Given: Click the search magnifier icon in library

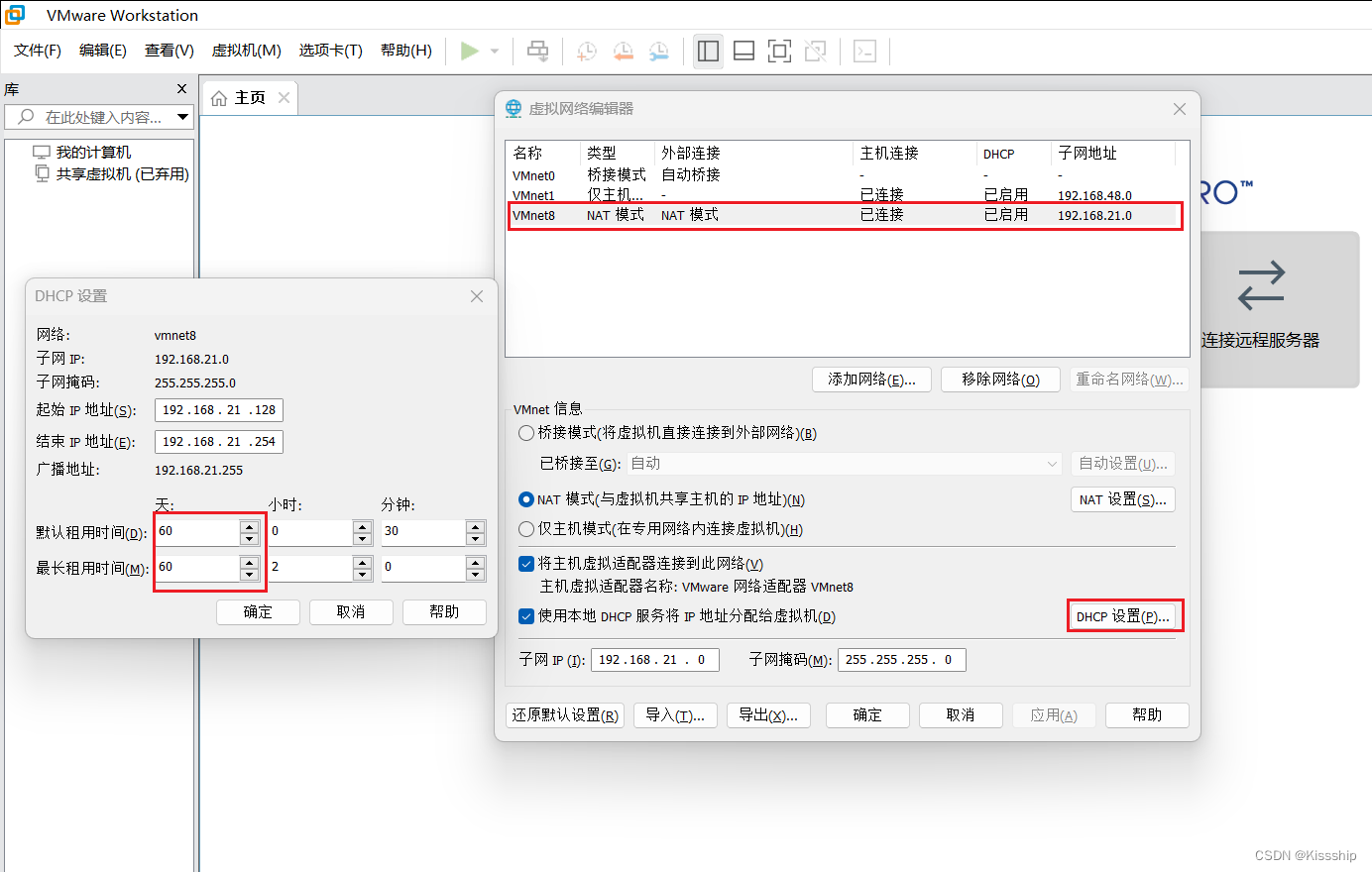Looking at the screenshot, I should click(x=27, y=117).
